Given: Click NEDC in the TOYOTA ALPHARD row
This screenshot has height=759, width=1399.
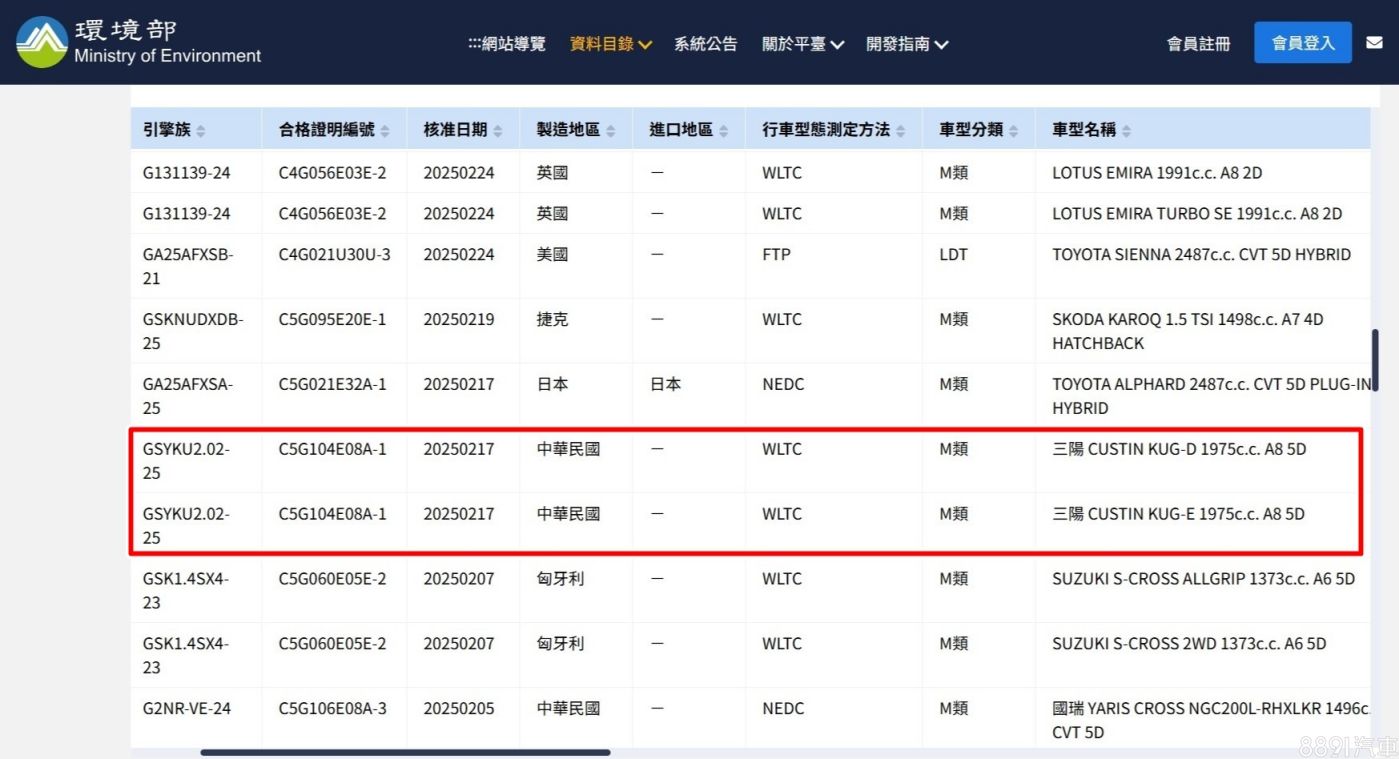Looking at the screenshot, I should tap(783, 384).
